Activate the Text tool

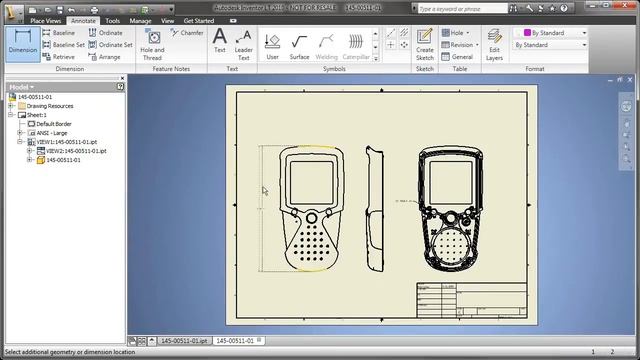tap(220, 41)
